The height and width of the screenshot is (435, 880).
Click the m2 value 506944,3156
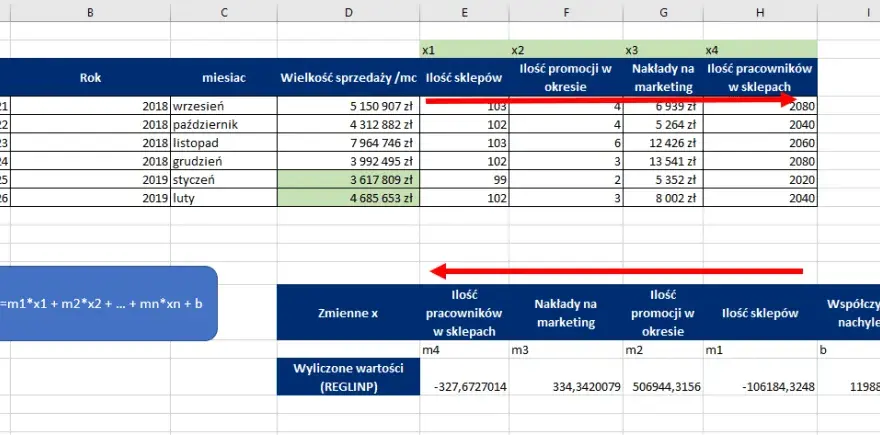(x=663, y=386)
